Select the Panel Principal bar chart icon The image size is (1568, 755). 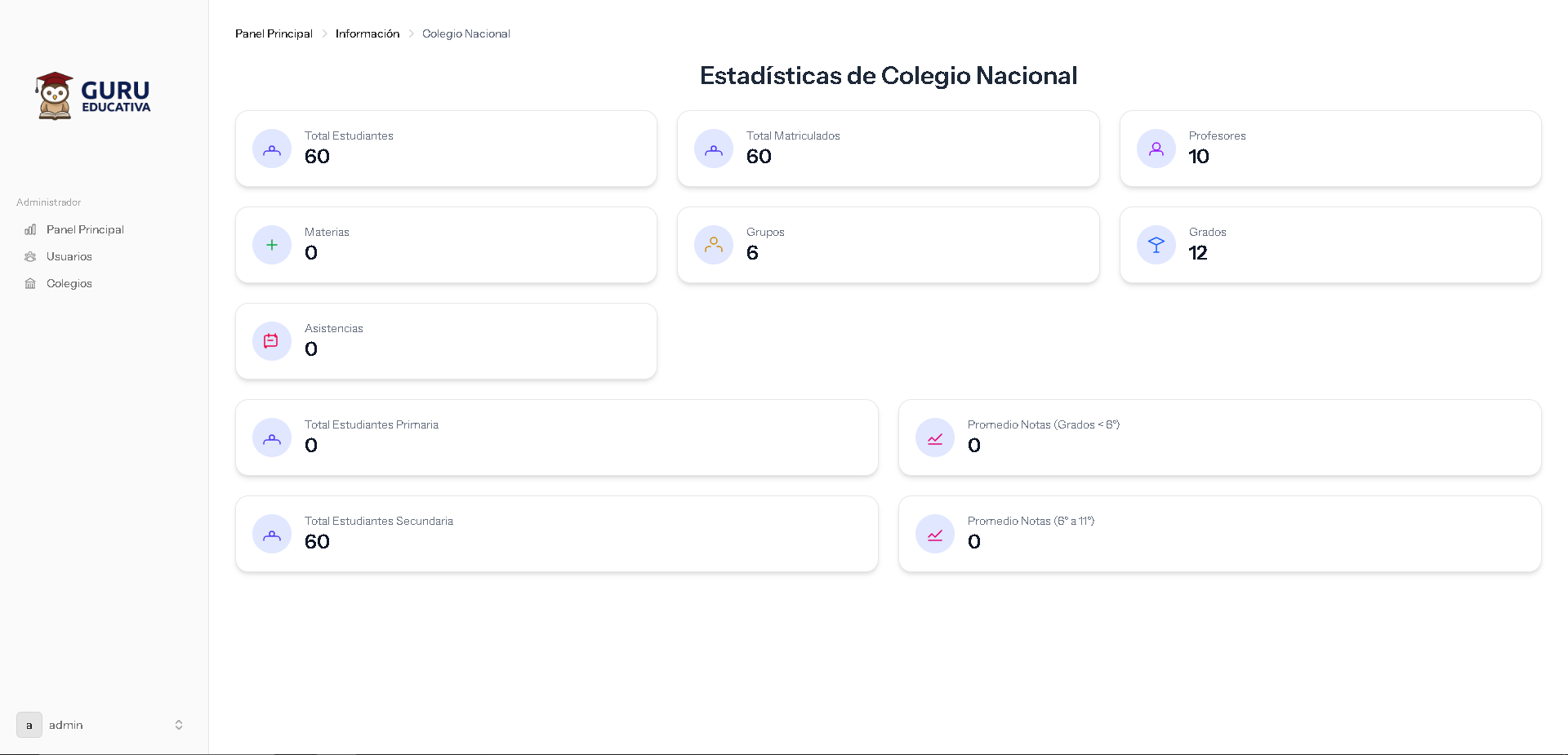click(x=30, y=229)
